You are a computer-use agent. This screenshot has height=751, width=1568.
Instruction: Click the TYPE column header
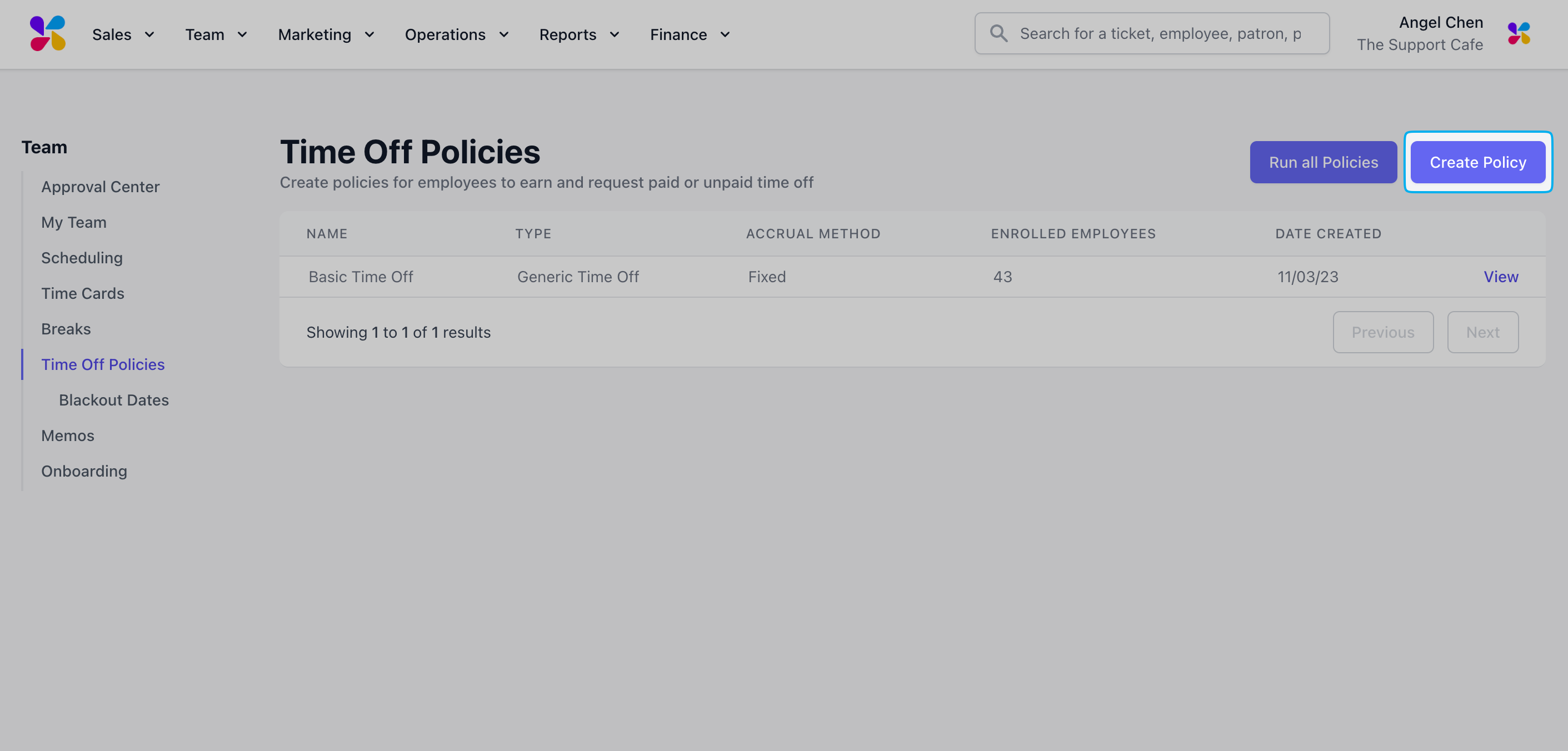[x=533, y=234]
